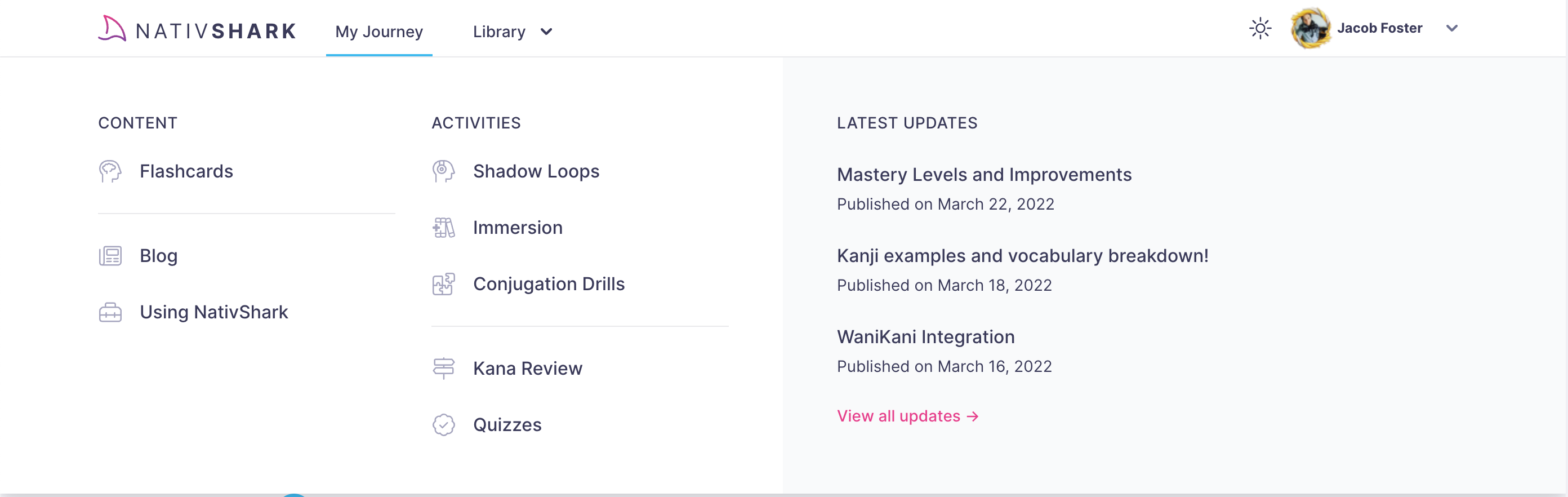Screen dimensions: 1568x497
Task: Click the Flashcards brain icon
Action: [x=110, y=171]
